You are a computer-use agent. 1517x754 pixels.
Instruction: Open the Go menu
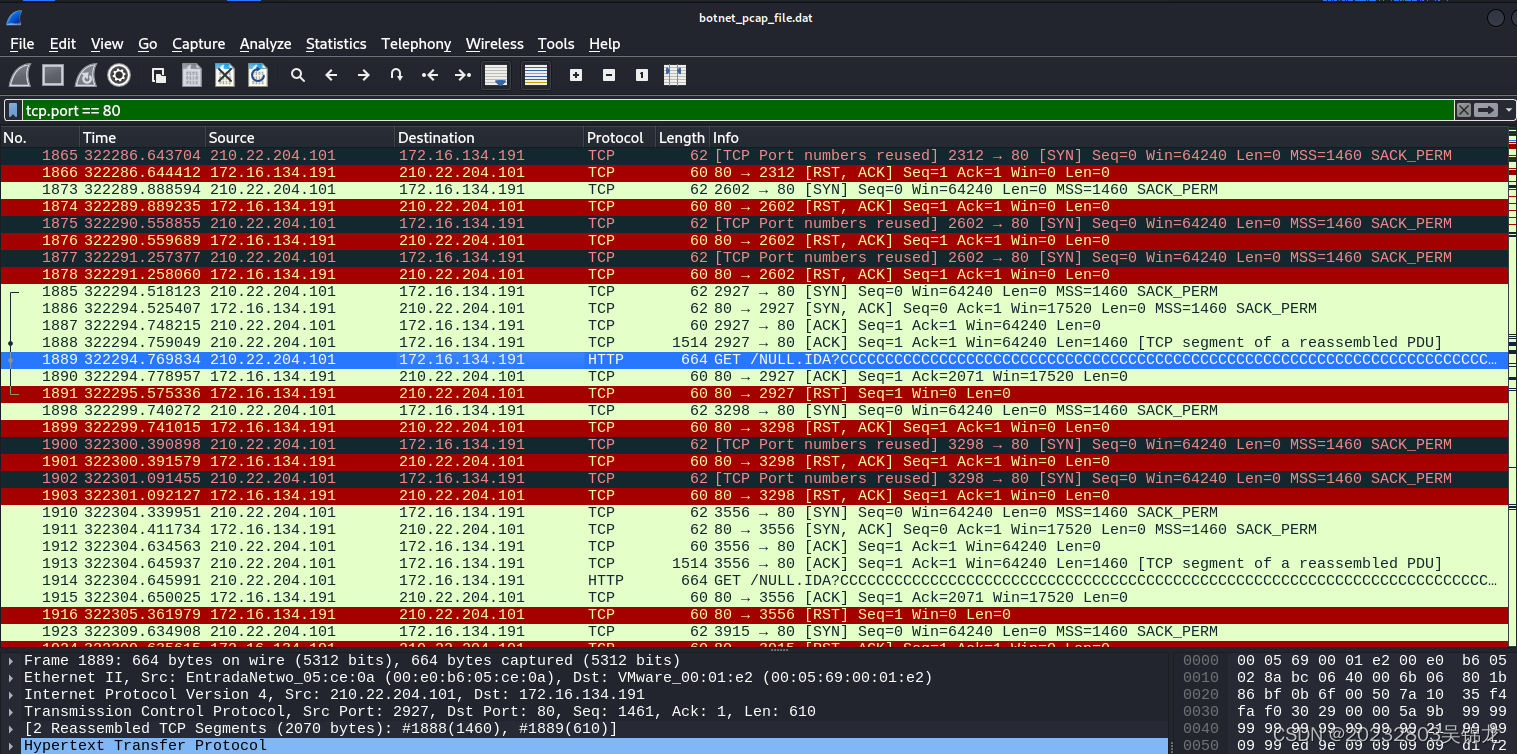(148, 44)
